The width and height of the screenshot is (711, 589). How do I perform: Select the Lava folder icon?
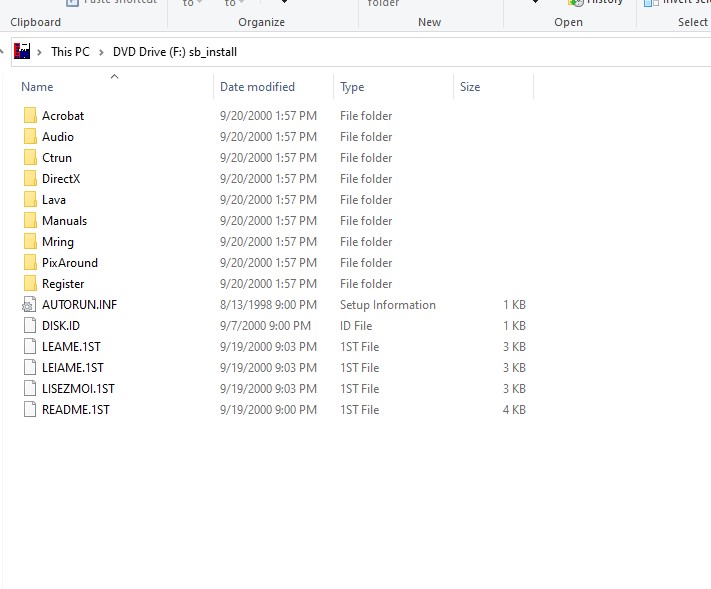click(29, 200)
